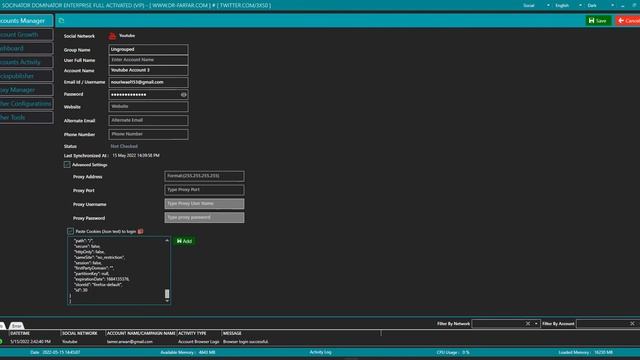Click Available Memory in the status bar

coord(188,352)
